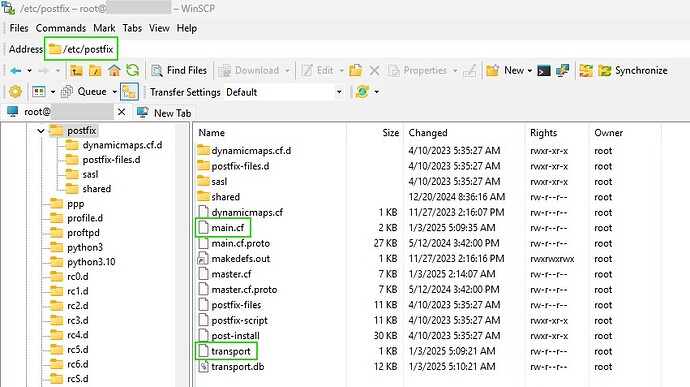Screen dimensions: 690x387
Task: Click the Delete X icon
Action: [374, 70]
